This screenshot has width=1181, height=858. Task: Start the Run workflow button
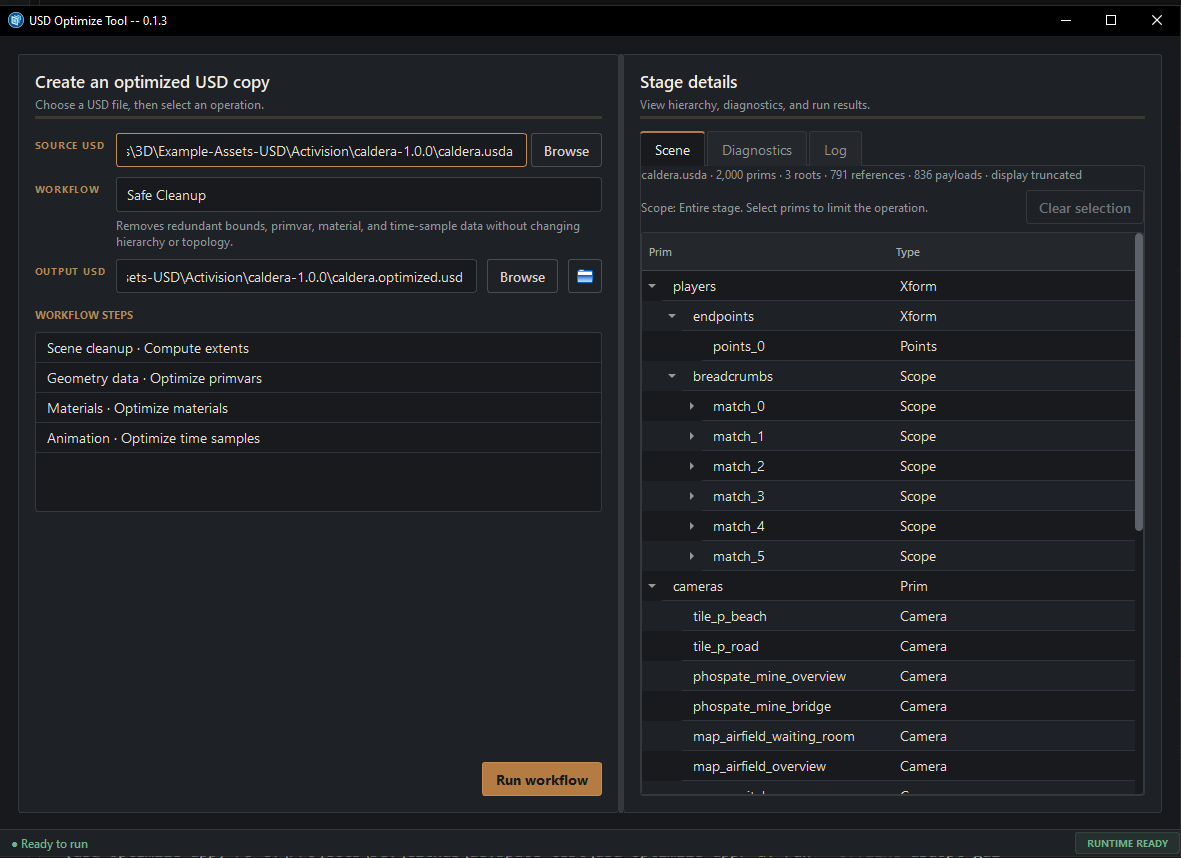pos(542,780)
